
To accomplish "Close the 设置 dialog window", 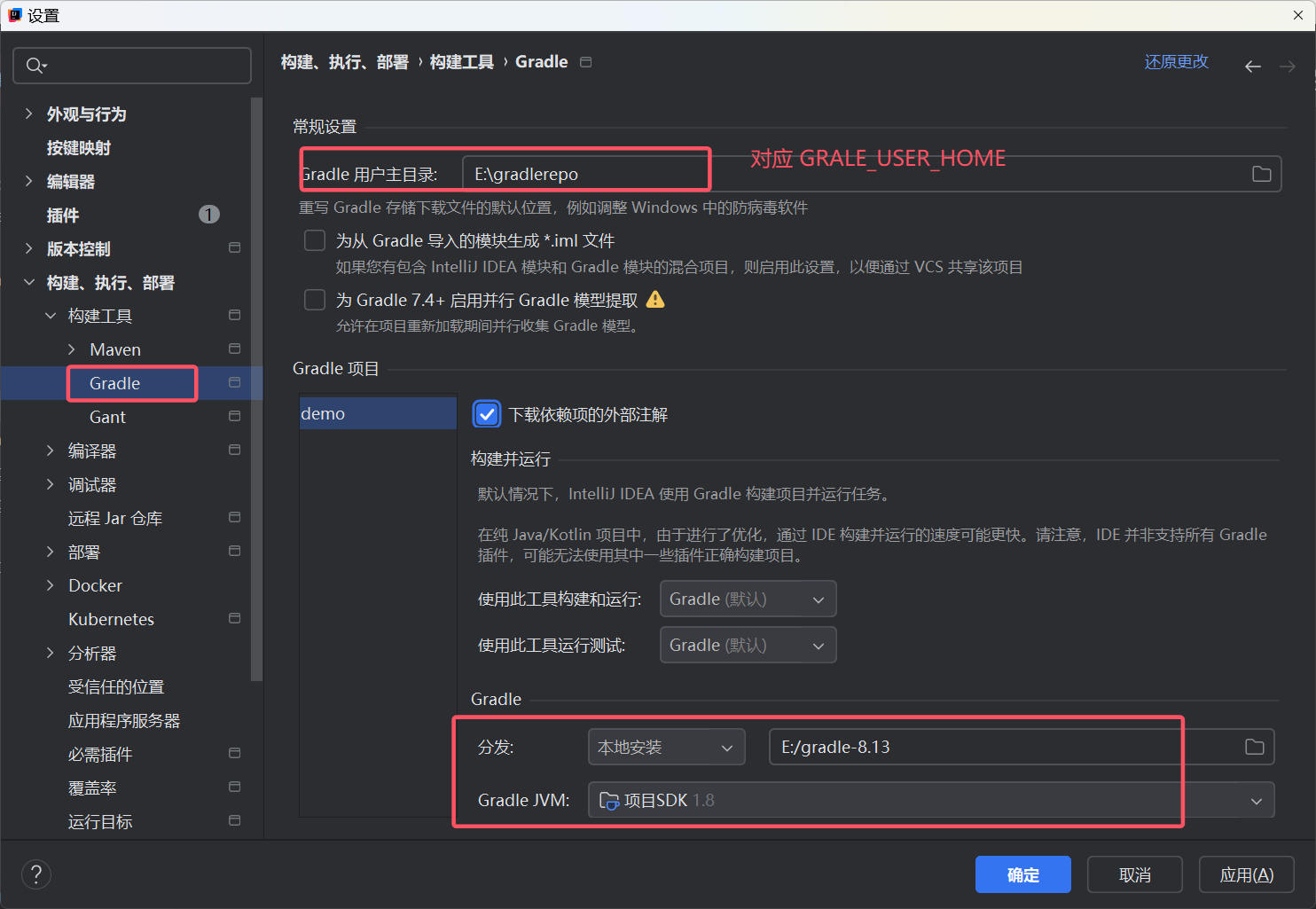I will [1298, 15].
